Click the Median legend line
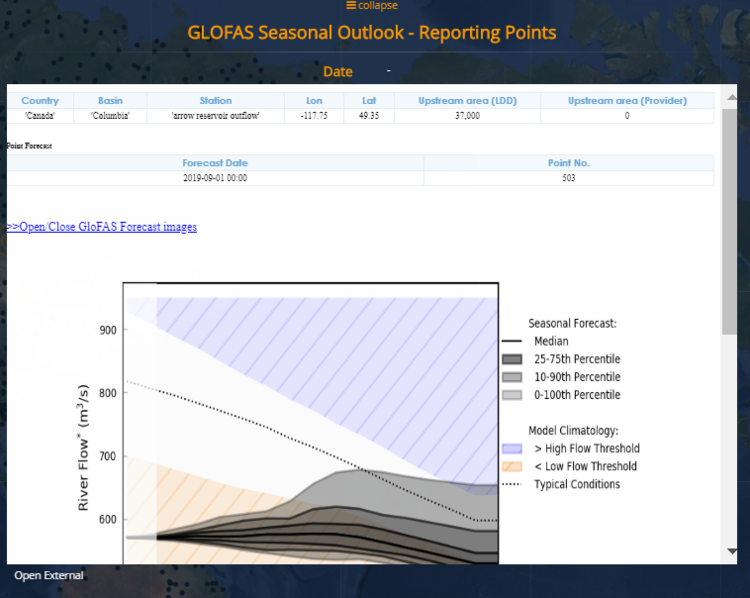 point(512,341)
